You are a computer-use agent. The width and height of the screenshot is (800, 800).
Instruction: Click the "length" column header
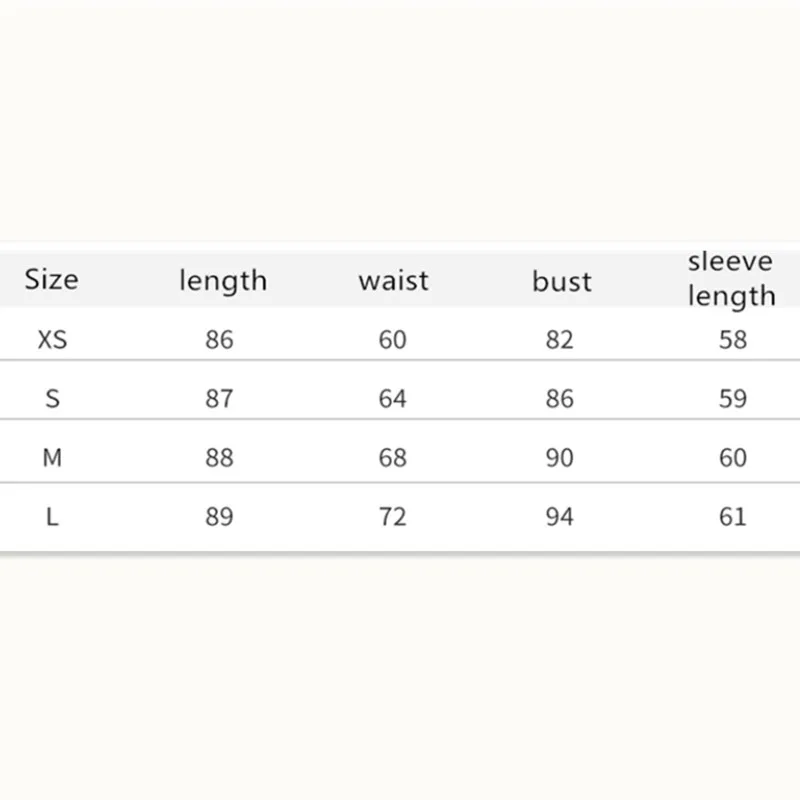(223, 281)
